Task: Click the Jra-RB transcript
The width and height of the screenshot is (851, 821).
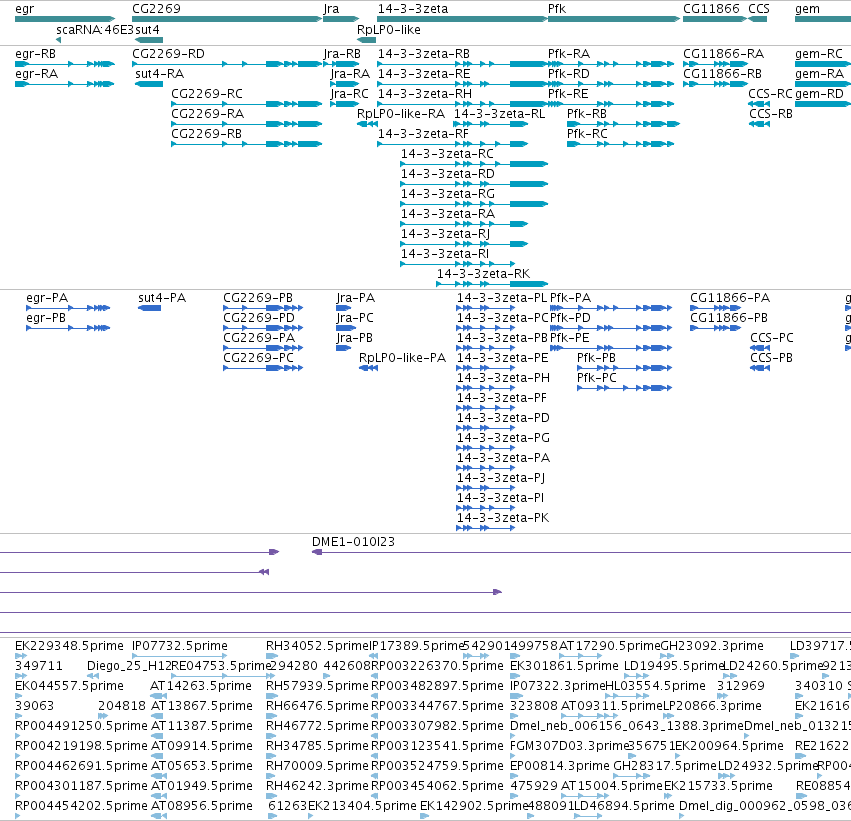Action: click(x=341, y=64)
